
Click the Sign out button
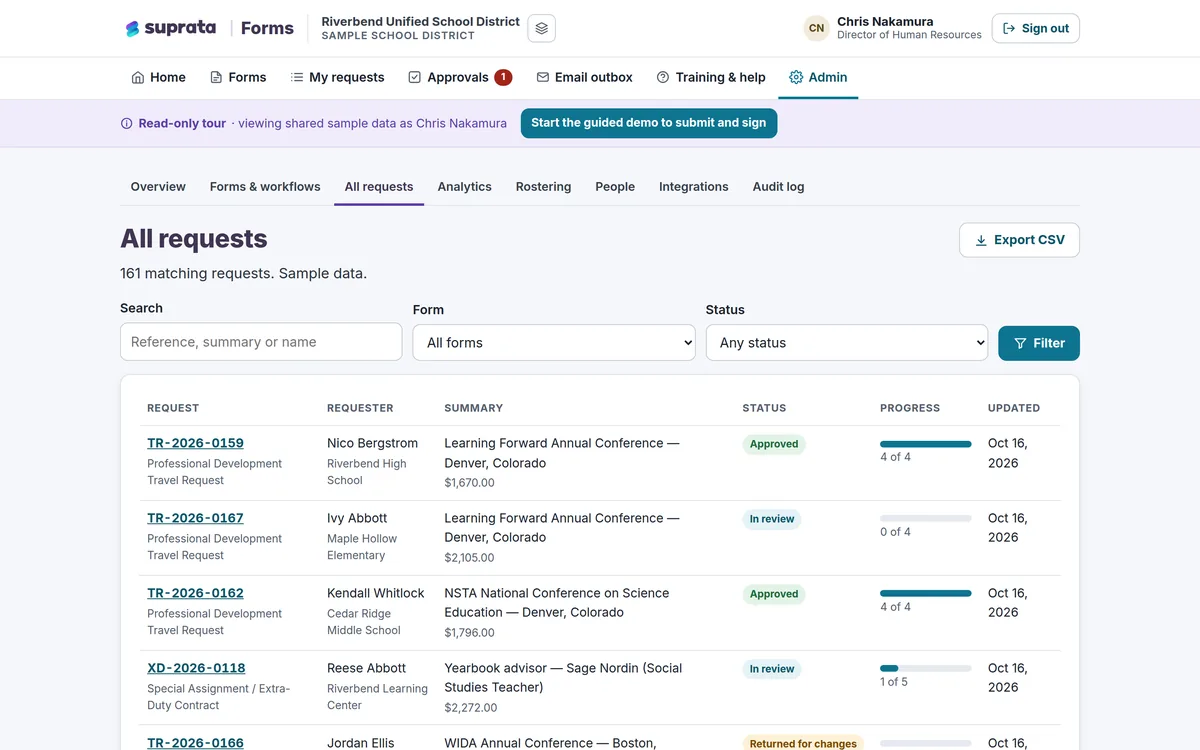point(1036,28)
